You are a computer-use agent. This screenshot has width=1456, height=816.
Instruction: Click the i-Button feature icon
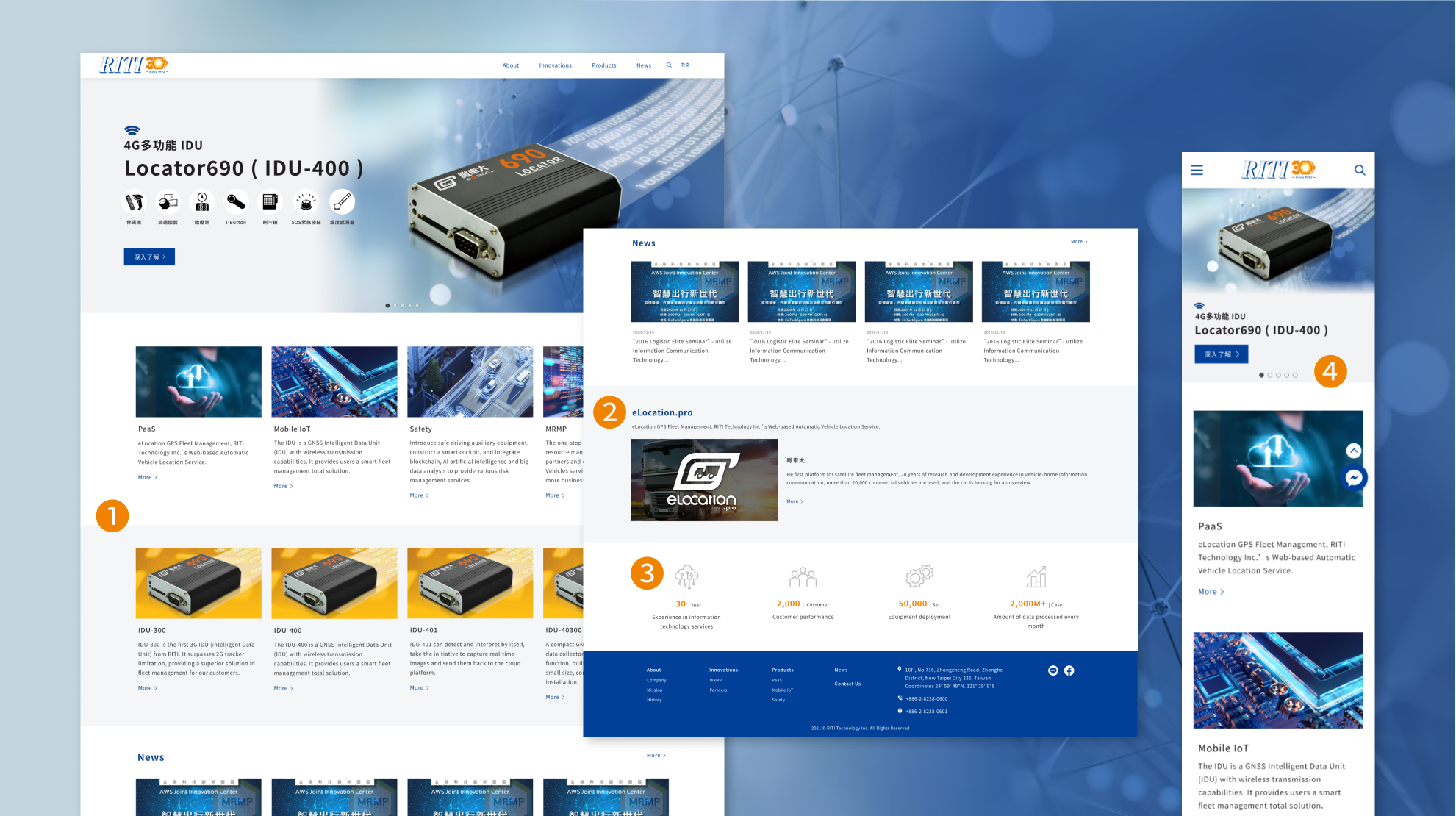tap(236, 202)
